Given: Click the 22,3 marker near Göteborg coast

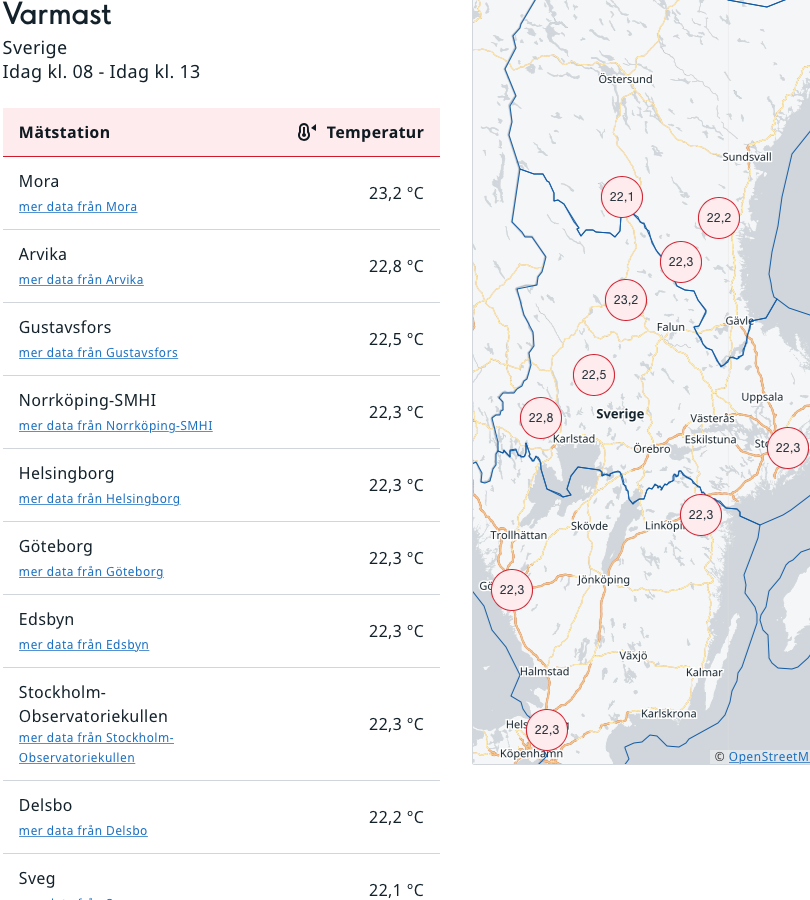Looking at the screenshot, I should [x=512, y=589].
